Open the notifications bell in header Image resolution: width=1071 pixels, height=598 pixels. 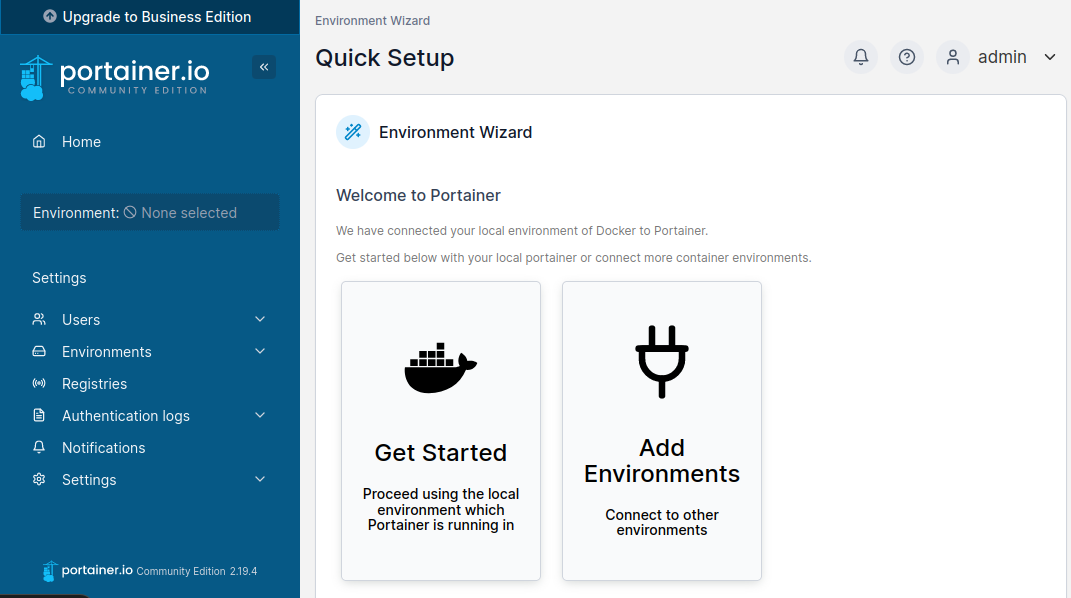861,57
